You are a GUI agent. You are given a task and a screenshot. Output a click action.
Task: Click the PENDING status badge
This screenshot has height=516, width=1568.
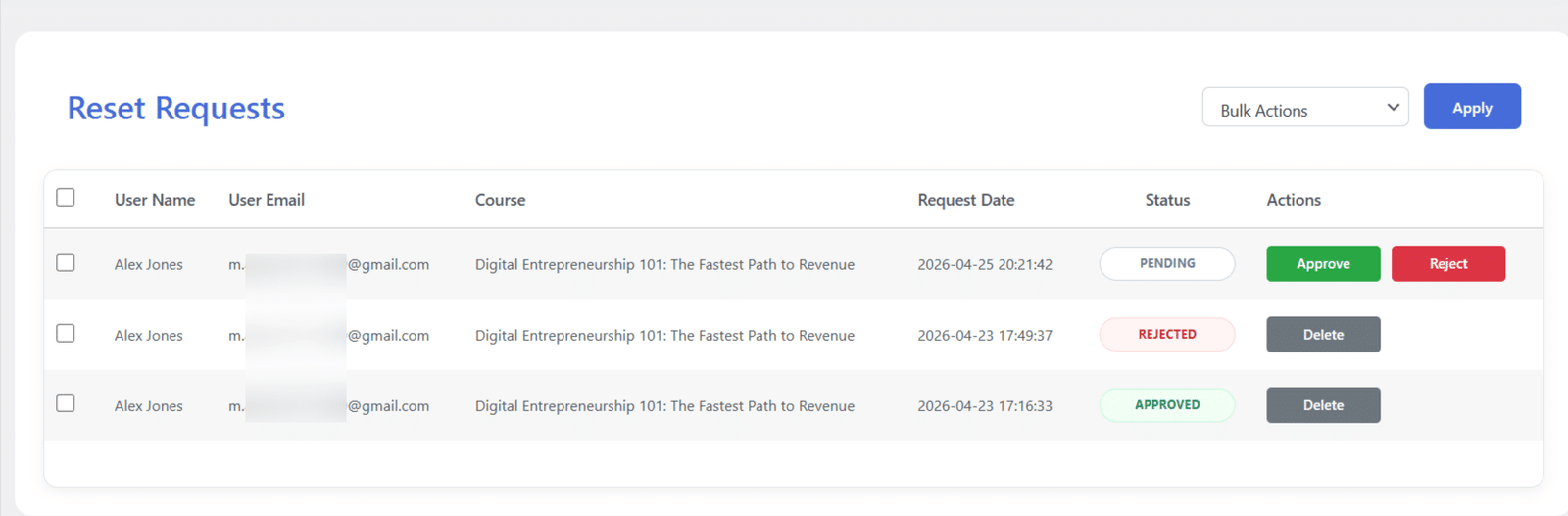[1167, 263]
